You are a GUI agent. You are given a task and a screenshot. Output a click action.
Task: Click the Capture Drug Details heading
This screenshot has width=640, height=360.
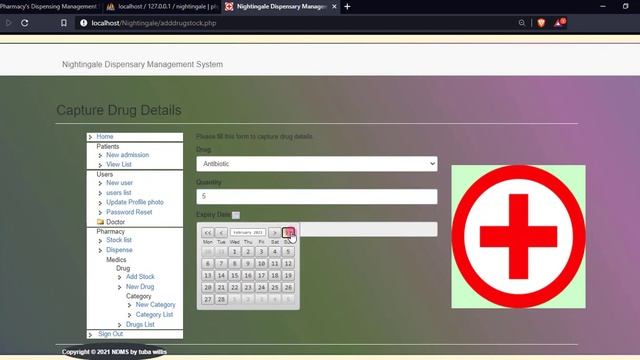[x=119, y=110]
